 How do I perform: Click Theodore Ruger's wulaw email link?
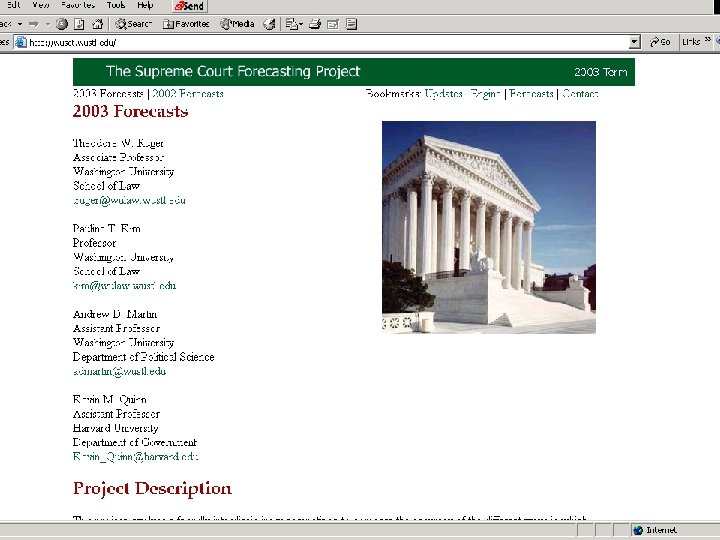coord(129,200)
